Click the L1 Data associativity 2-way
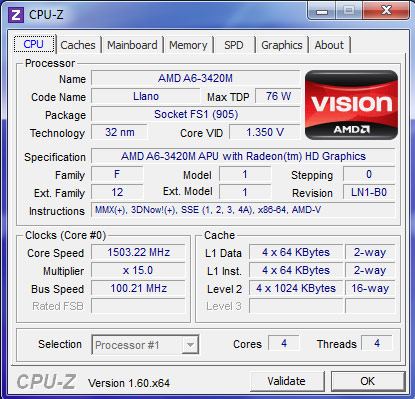Viewport: 415px width, 399px height. 370,252
